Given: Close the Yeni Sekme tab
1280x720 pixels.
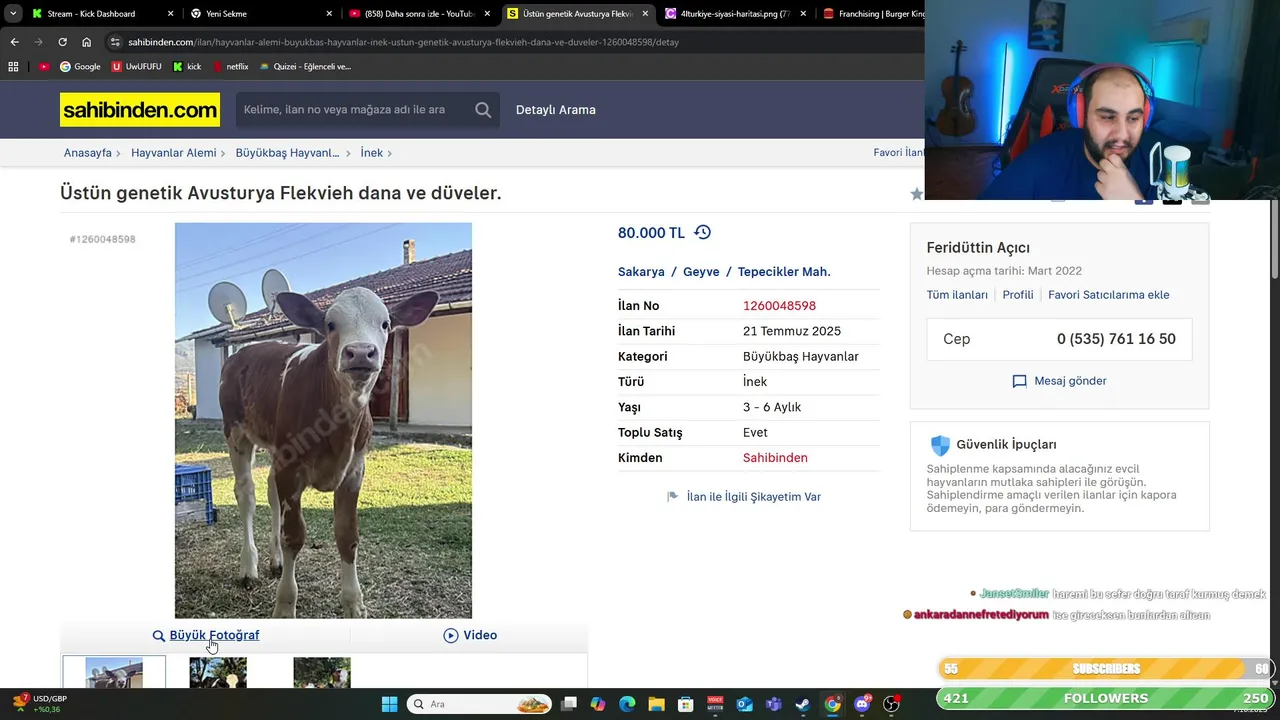Looking at the screenshot, I should tap(329, 14).
